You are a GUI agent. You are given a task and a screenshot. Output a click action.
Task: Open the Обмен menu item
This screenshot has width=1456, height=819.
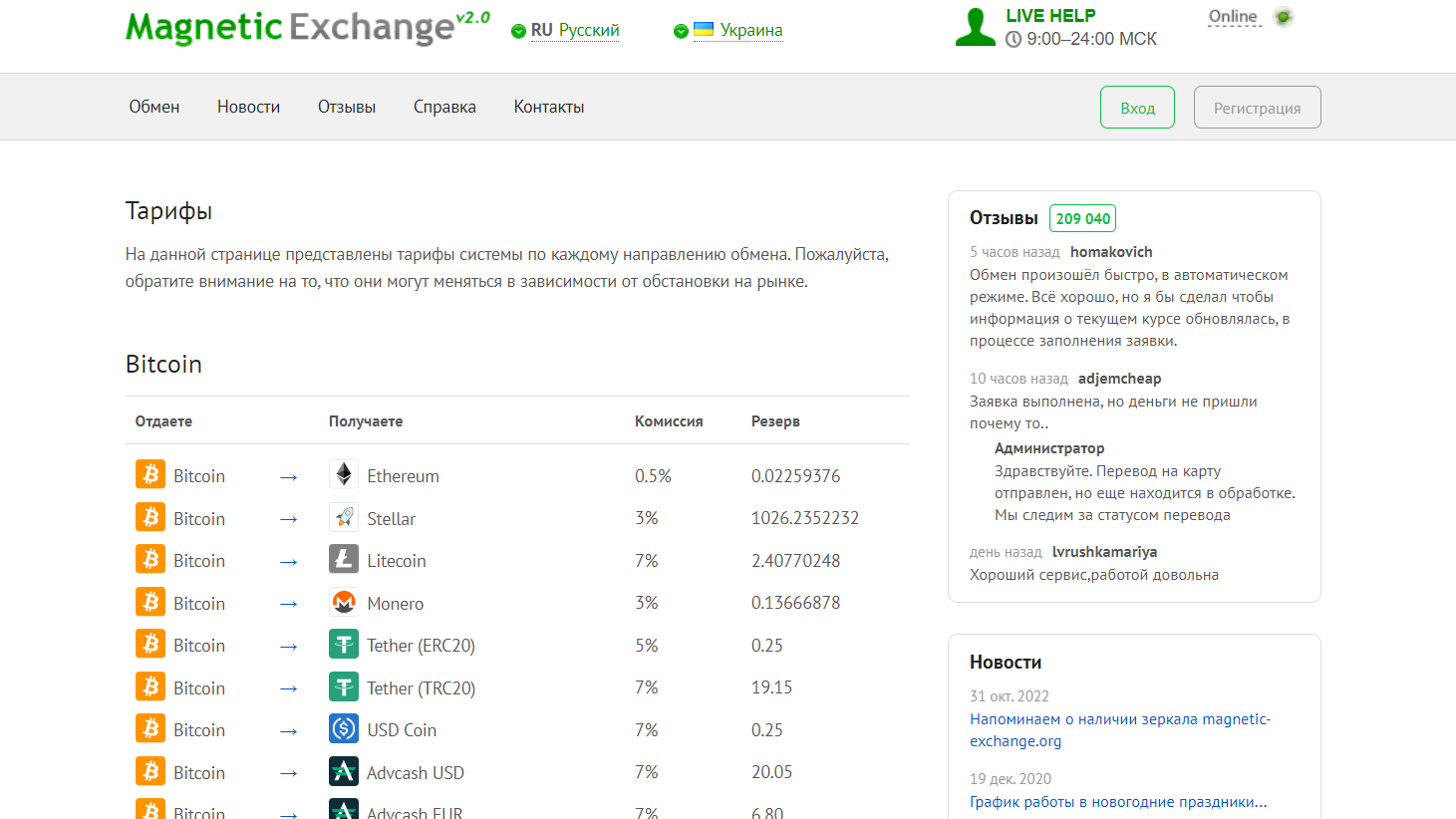154,107
